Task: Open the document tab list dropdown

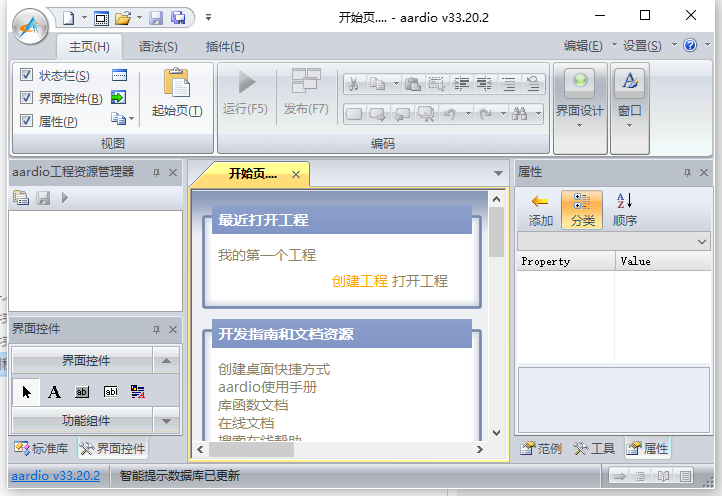Action: (498, 174)
